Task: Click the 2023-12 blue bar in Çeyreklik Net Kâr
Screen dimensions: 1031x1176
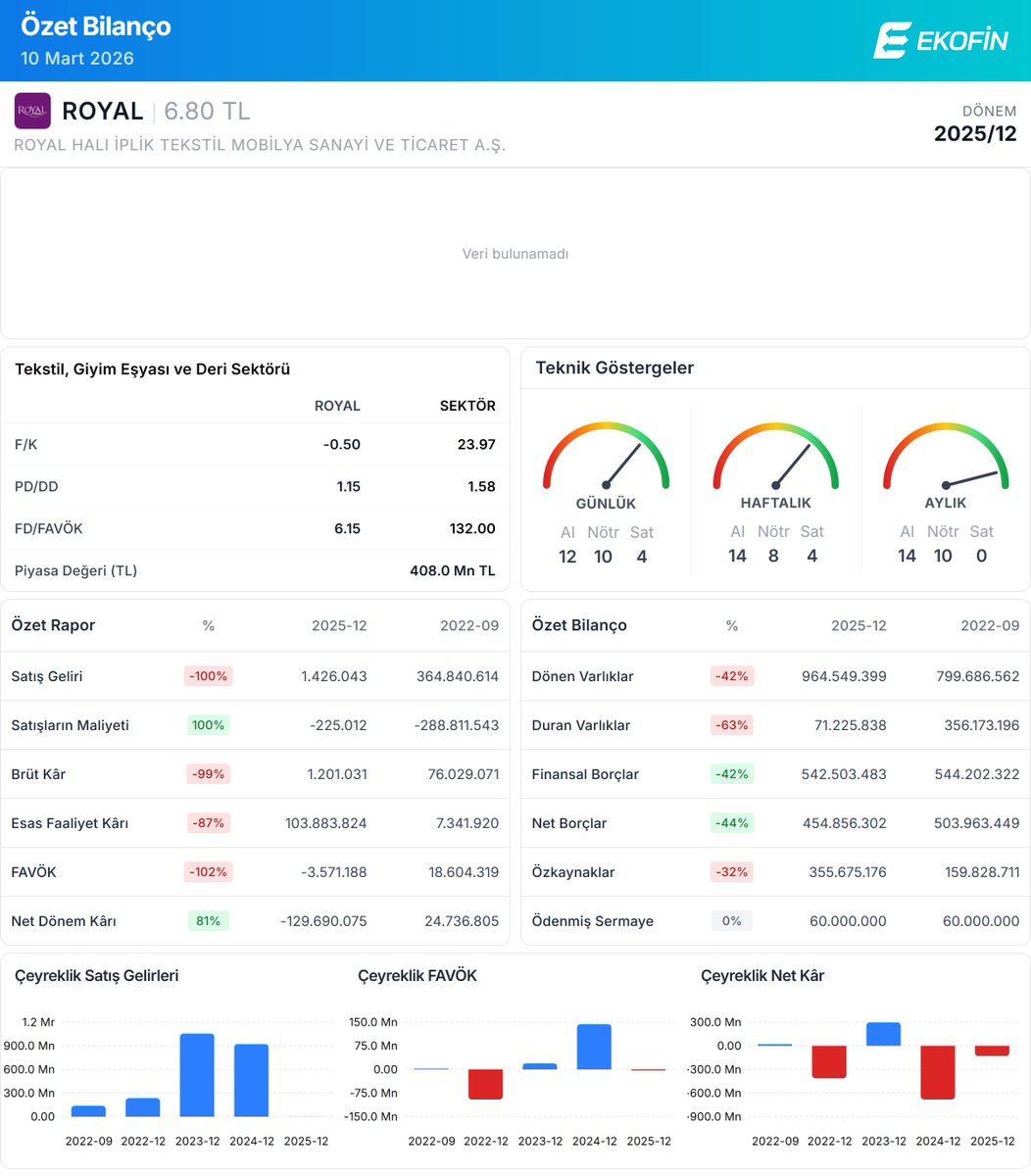Action: point(883,1034)
